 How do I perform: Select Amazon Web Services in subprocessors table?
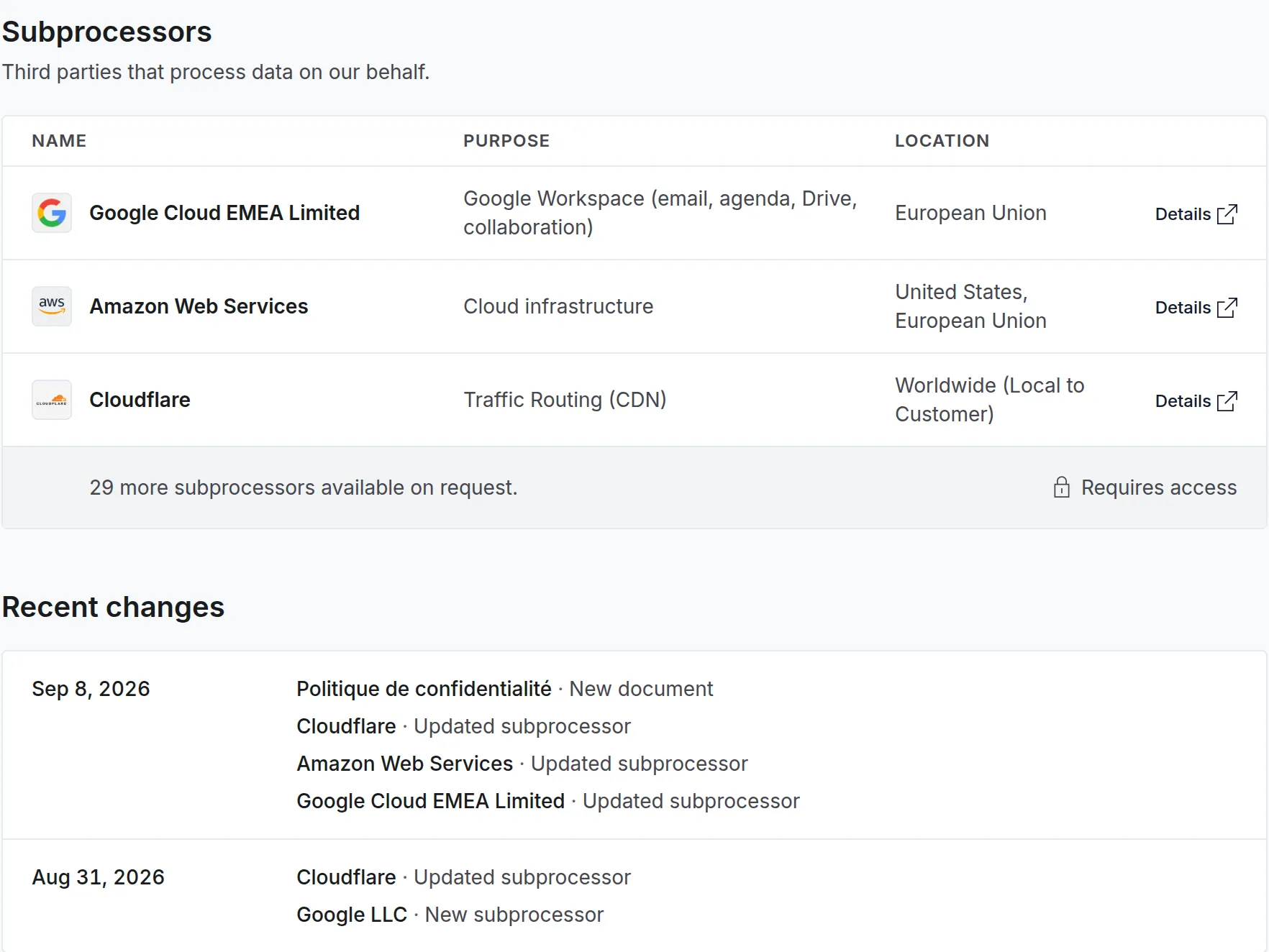pos(199,306)
